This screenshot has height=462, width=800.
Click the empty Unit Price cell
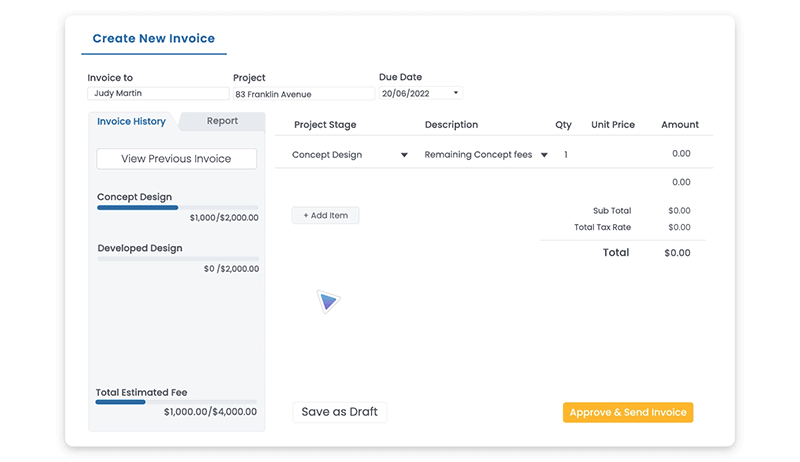coord(613,155)
